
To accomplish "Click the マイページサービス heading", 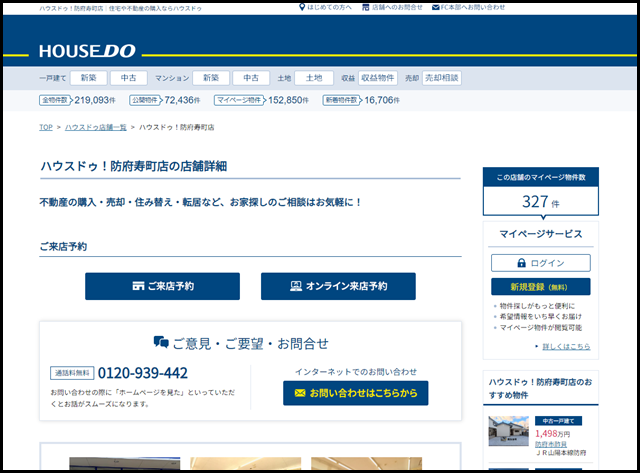I will click(541, 234).
